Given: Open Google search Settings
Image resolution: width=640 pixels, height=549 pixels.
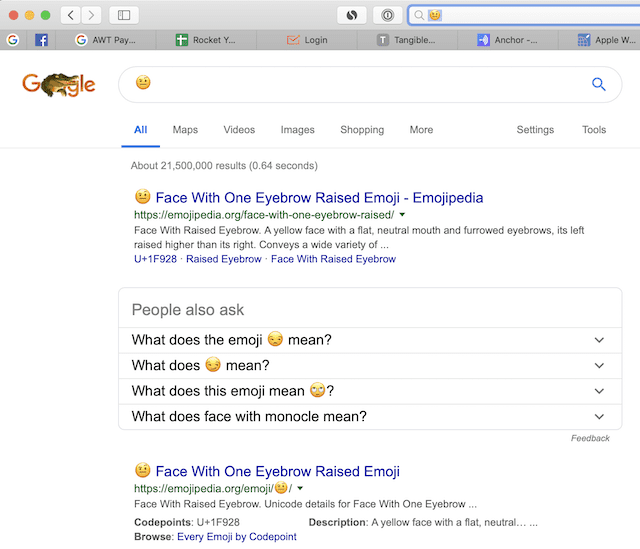Looking at the screenshot, I should click(535, 130).
